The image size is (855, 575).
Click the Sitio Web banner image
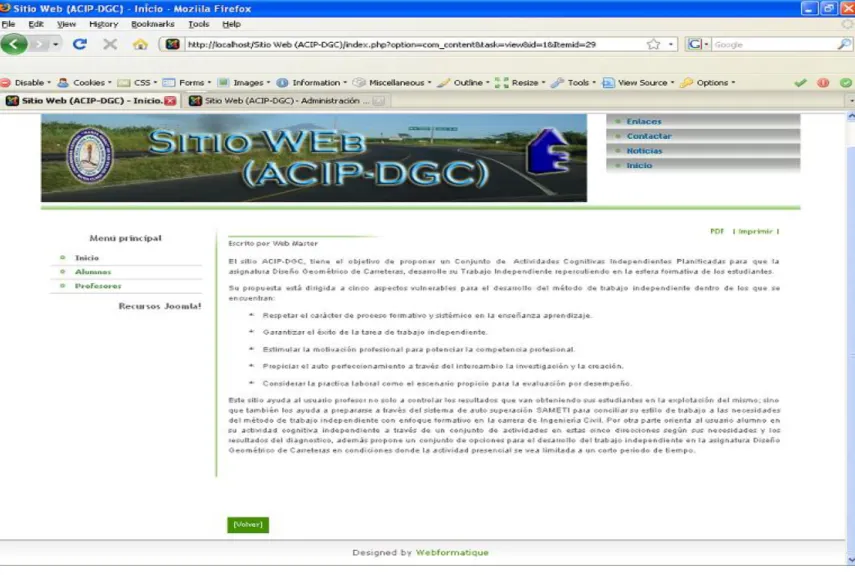(314, 158)
